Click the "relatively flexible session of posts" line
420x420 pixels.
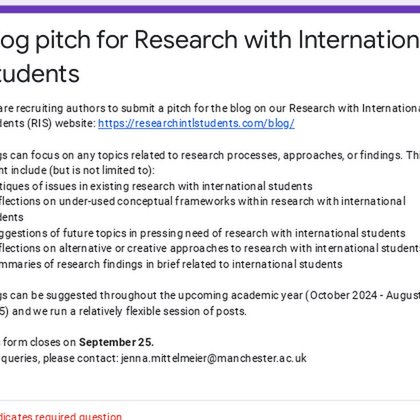(x=123, y=311)
